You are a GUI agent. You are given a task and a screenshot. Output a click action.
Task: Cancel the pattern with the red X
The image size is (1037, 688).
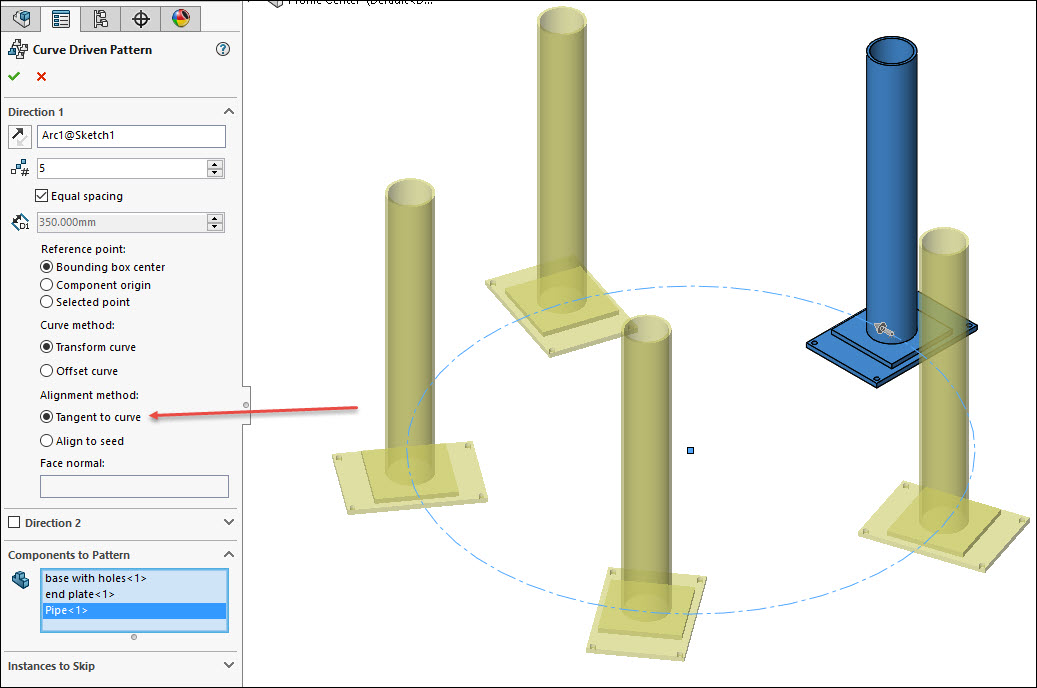tap(42, 76)
